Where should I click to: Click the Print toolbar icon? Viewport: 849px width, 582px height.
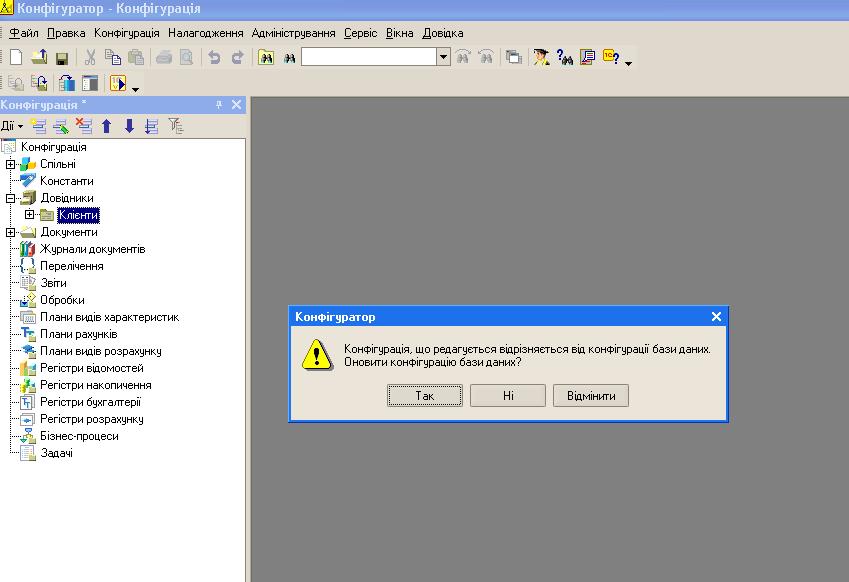pos(164,57)
